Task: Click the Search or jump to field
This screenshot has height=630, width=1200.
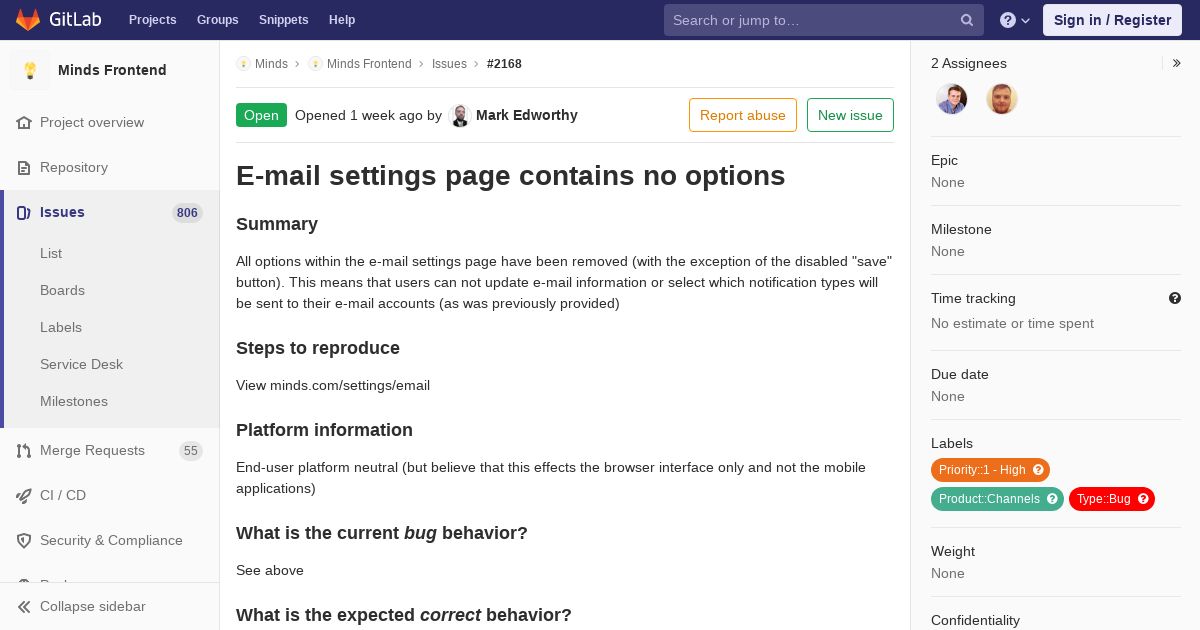Action: coord(824,20)
